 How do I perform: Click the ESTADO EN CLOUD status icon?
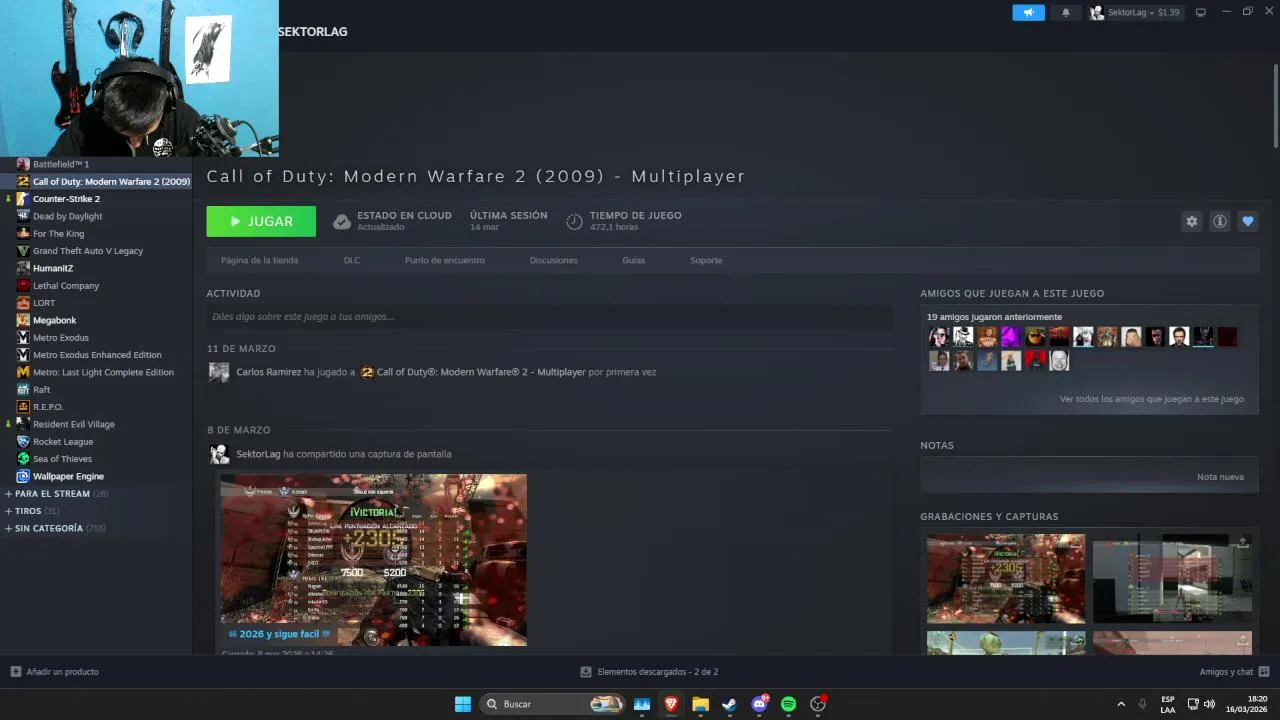(x=342, y=221)
